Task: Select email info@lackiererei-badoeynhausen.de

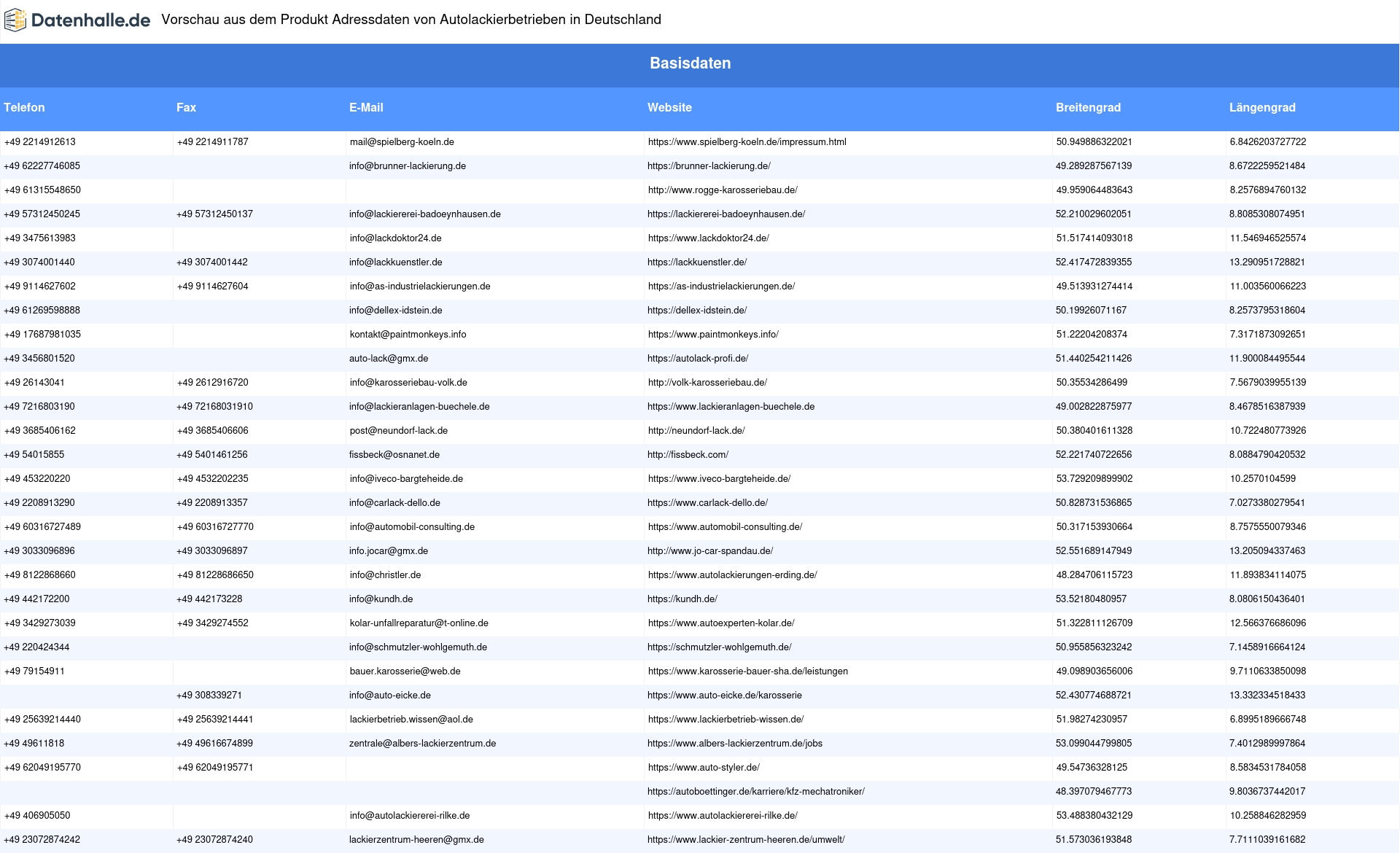Action: coord(425,214)
